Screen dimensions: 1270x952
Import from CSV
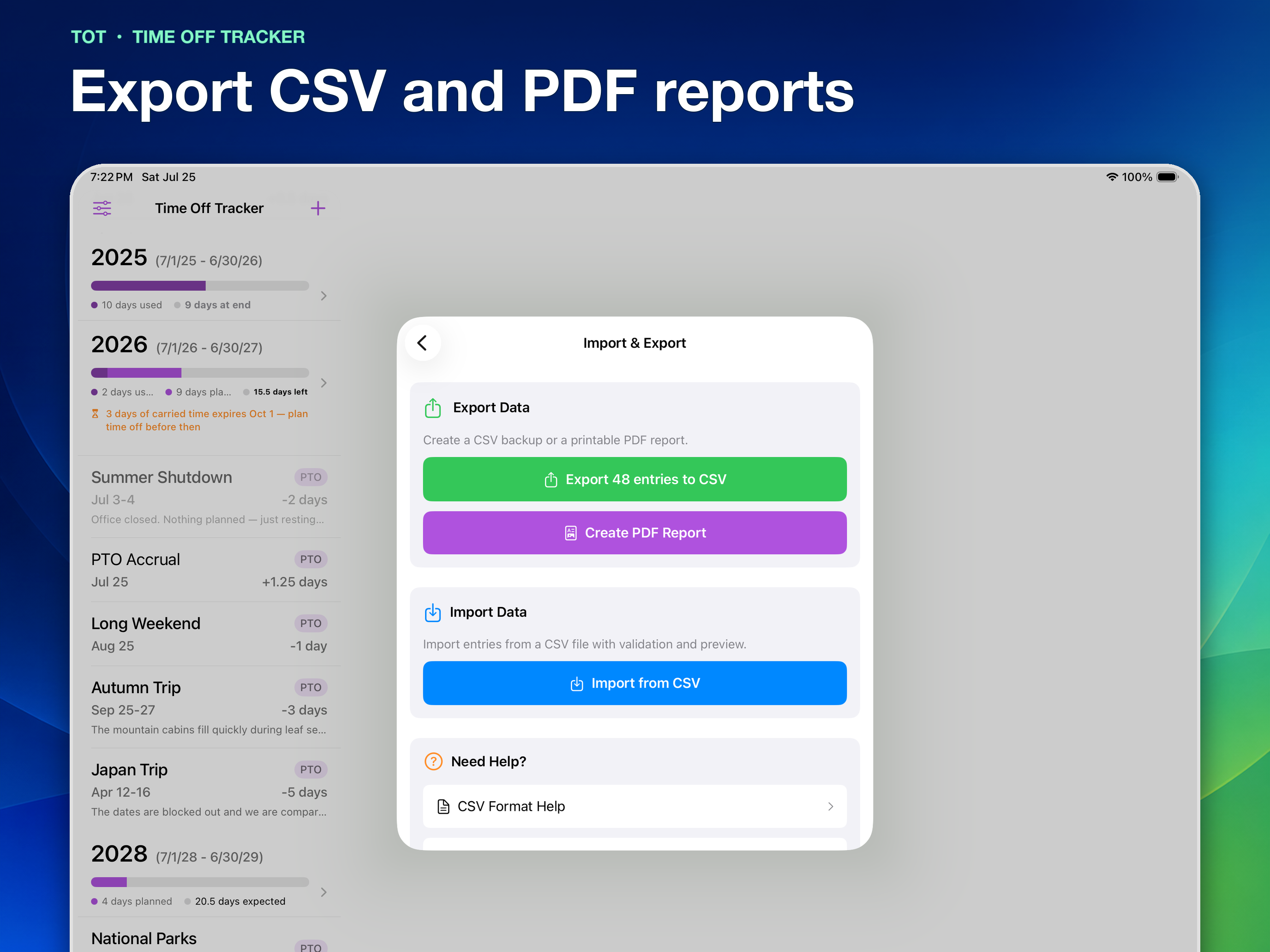click(x=635, y=683)
